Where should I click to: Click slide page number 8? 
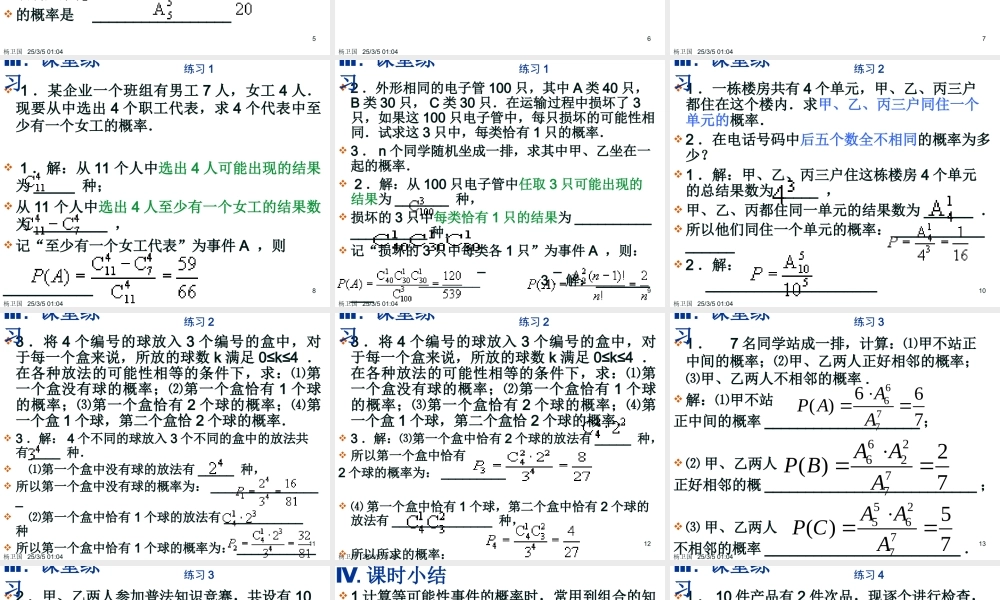pos(314,291)
